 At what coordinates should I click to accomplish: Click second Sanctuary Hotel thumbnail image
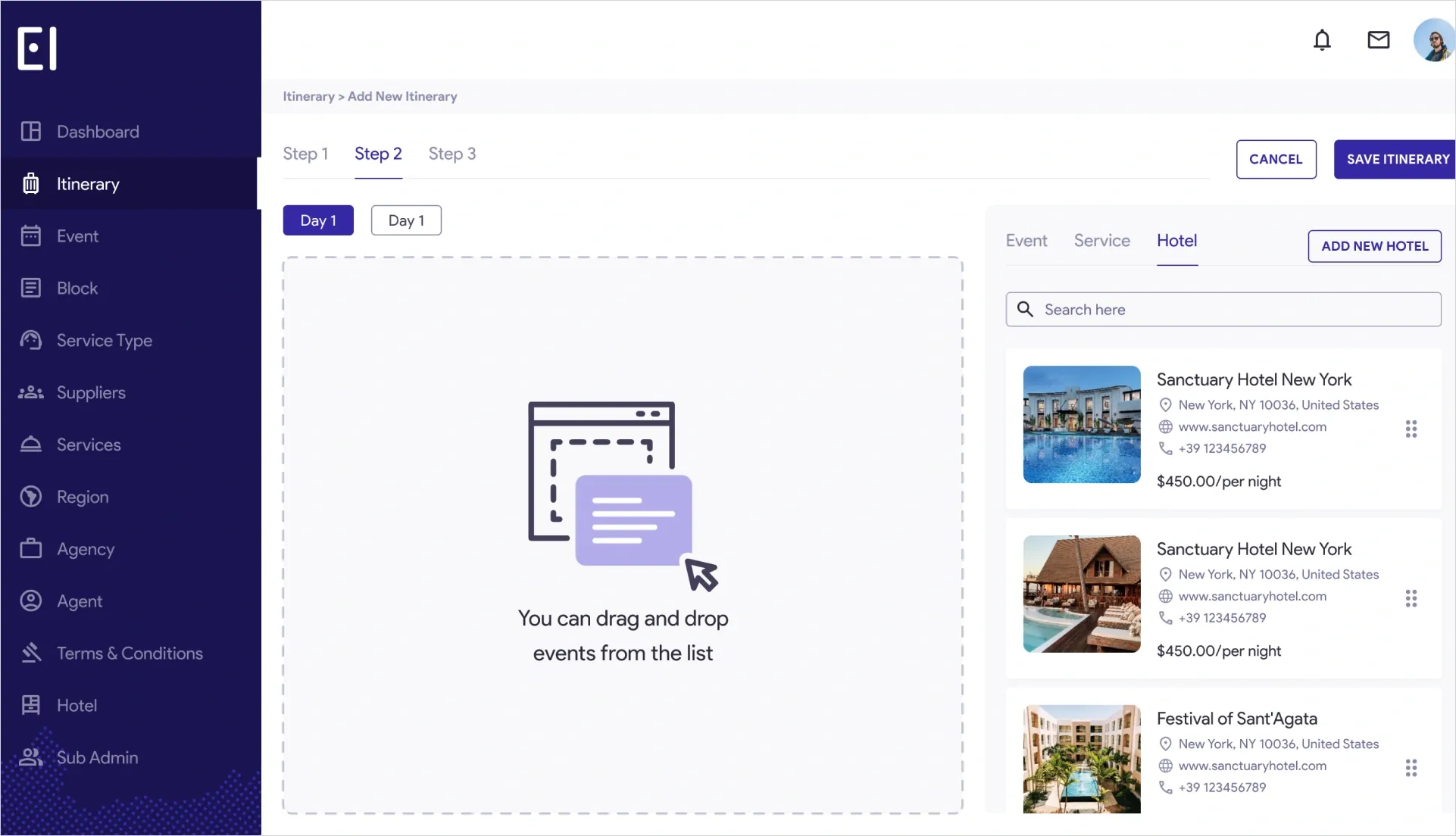tap(1081, 594)
